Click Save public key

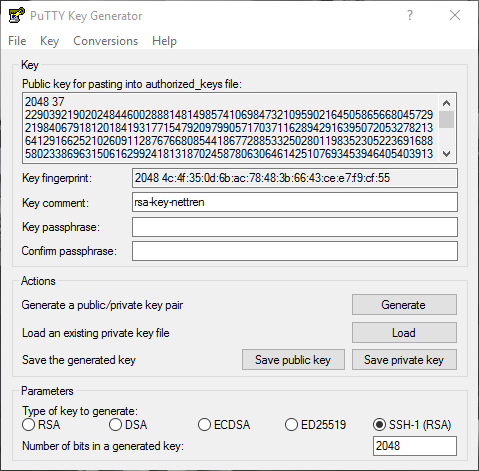(293, 360)
